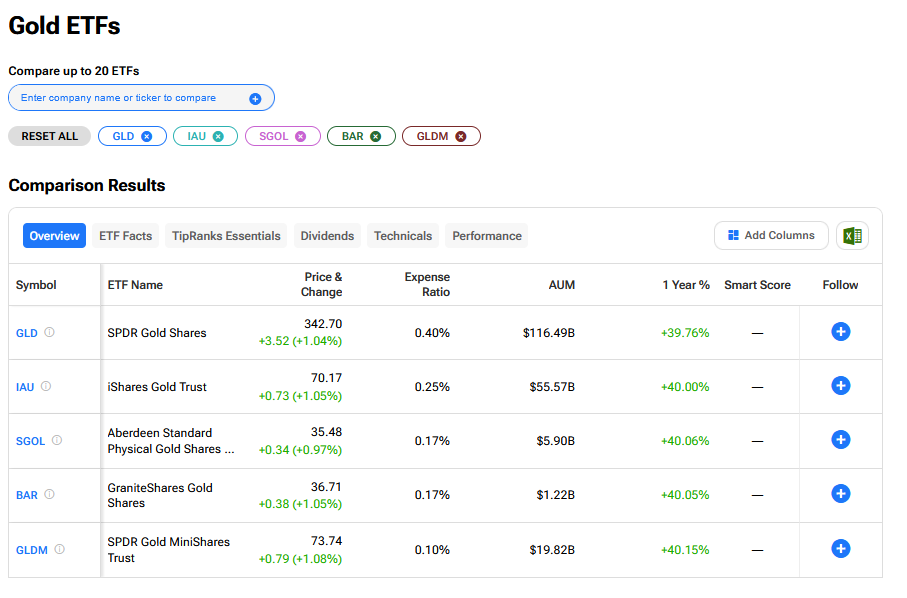Sort by Price & Change column header

pos(322,285)
